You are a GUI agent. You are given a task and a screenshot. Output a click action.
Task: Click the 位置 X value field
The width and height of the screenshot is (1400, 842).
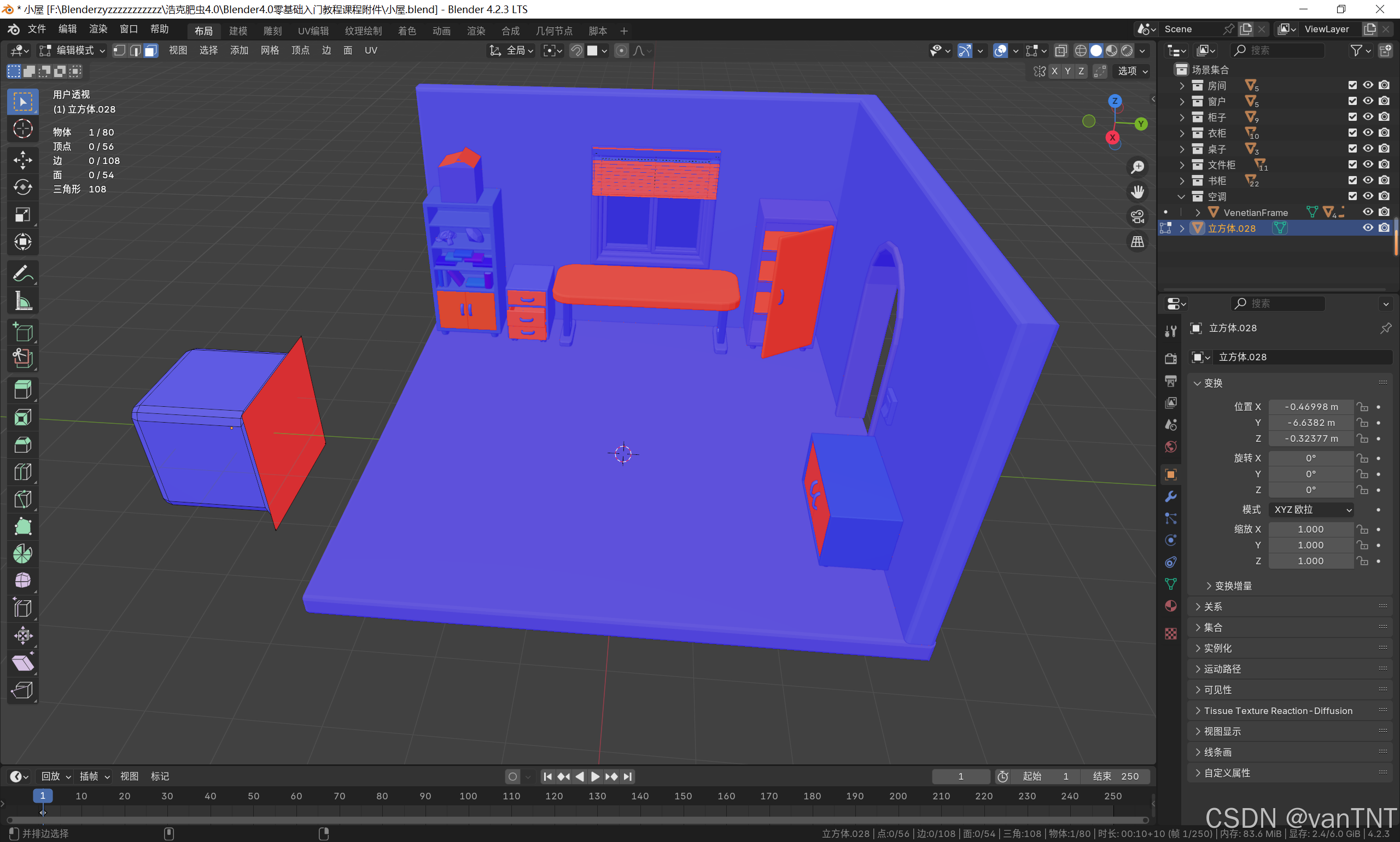click(1311, 407)
